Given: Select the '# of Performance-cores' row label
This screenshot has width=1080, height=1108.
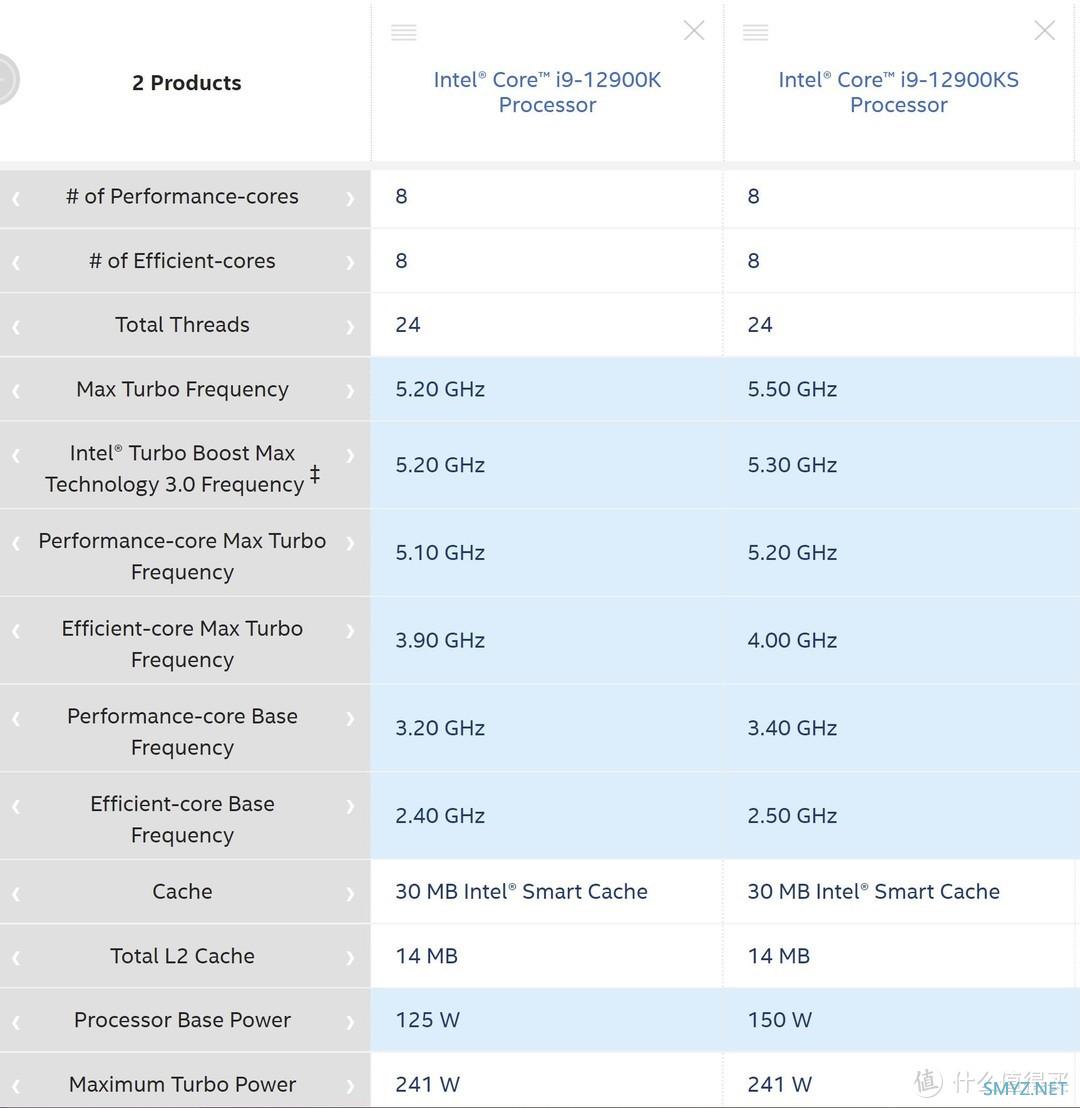Looking at the screenshot, I should coord(182,196).
